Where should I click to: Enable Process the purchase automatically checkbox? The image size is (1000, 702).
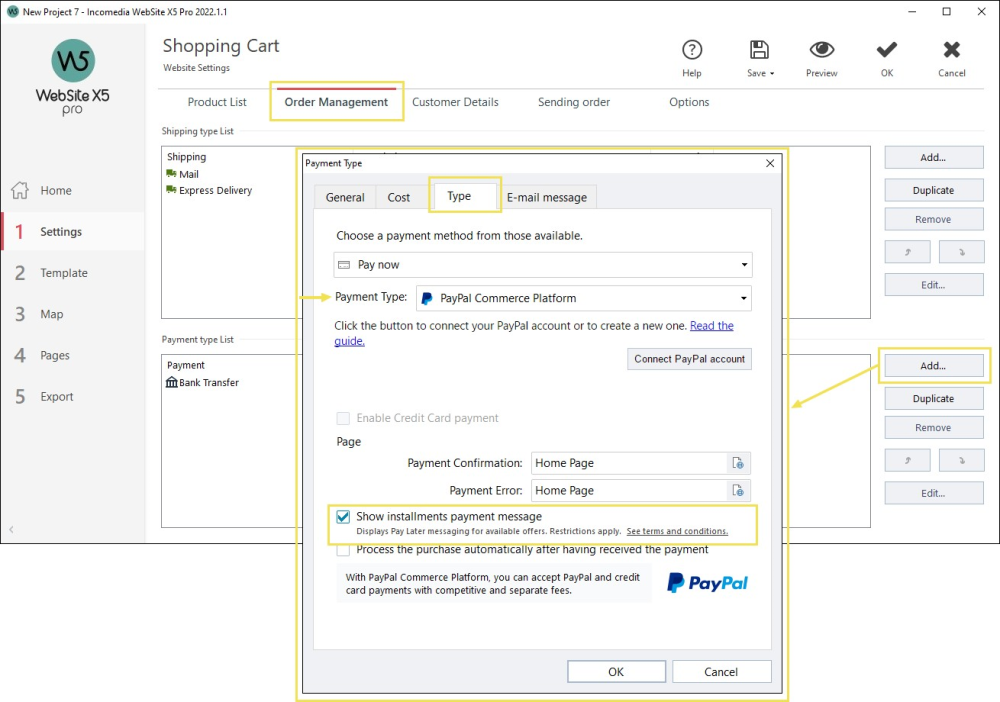coord(344,550)
